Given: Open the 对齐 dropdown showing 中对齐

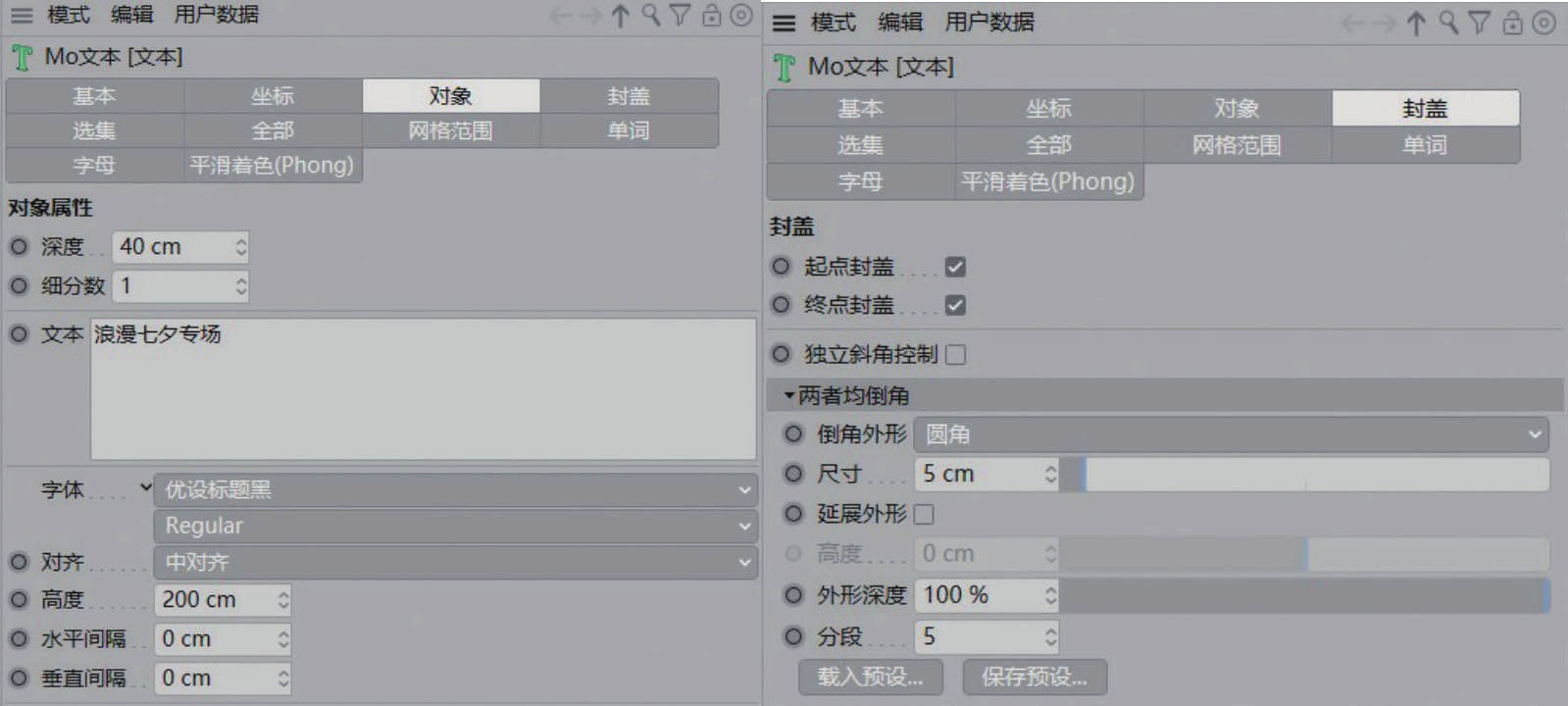Looking at the screenshot, I should 456,563.
